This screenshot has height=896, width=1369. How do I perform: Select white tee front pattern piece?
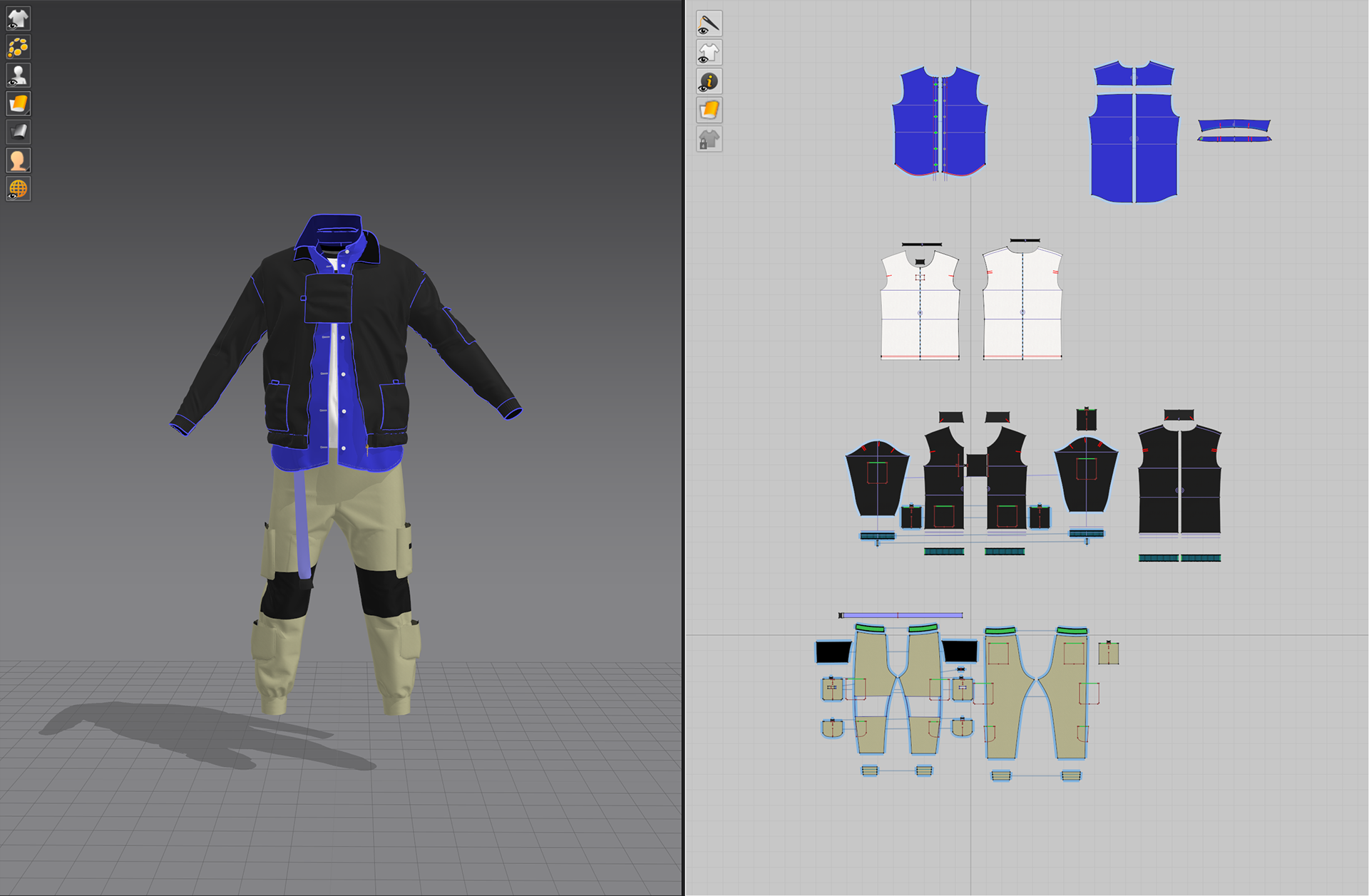coord(920,305)
